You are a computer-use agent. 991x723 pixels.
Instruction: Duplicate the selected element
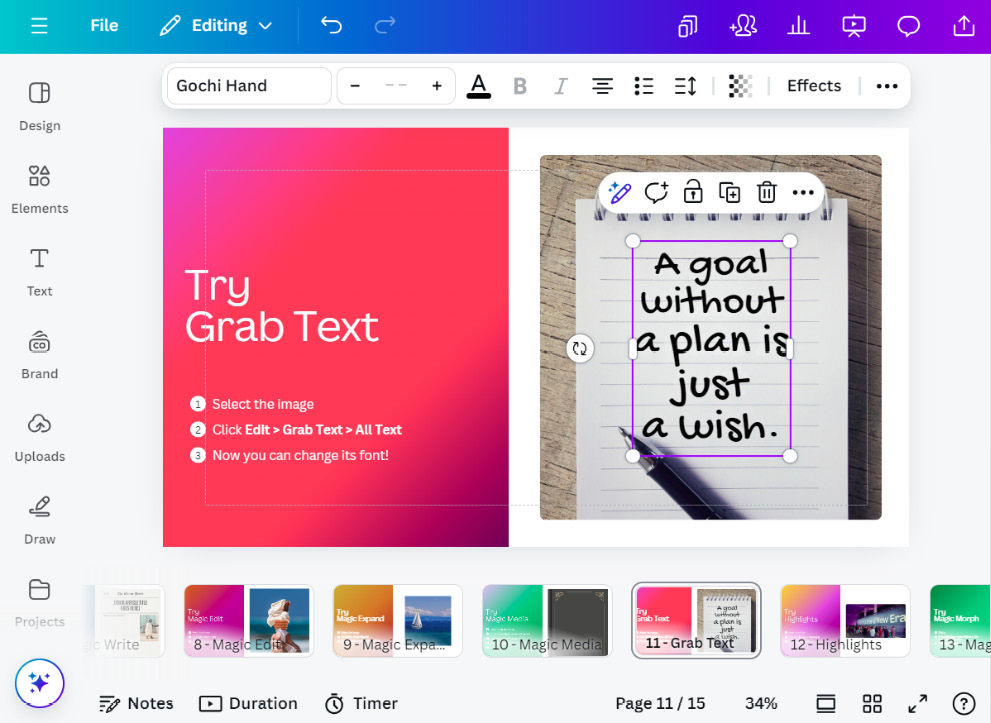[729, 192]
